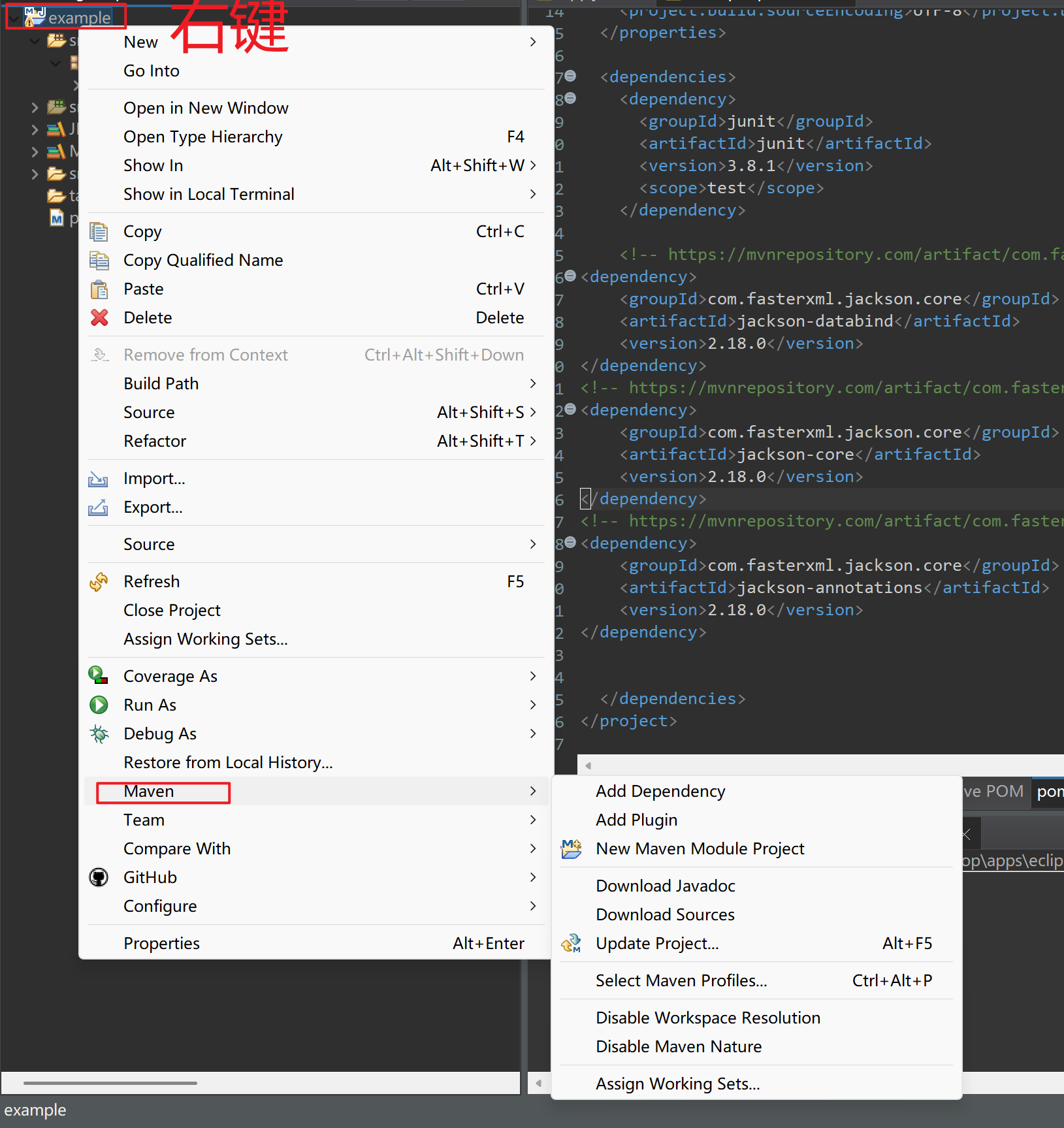Click the Copy Qualified Name icon
1064x1128 pixels.
pyautogui.click(x=99, y=261)
